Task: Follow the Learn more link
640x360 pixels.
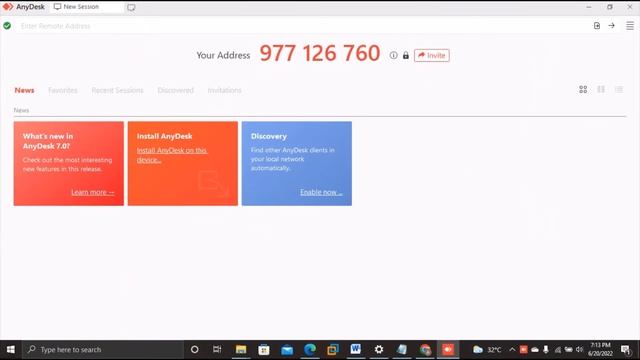Action: click(93, 192)
